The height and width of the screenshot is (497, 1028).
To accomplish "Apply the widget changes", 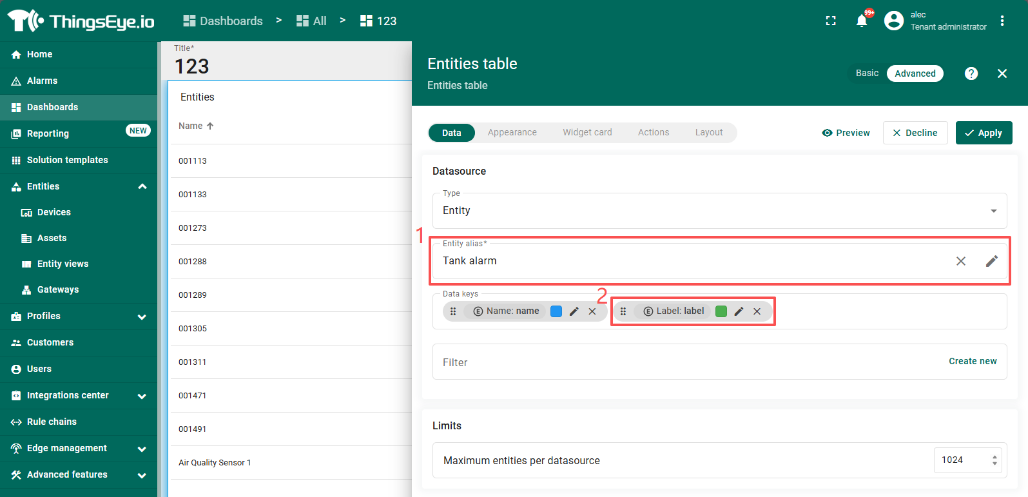I will pyautogui.click(x=984, y=133).
